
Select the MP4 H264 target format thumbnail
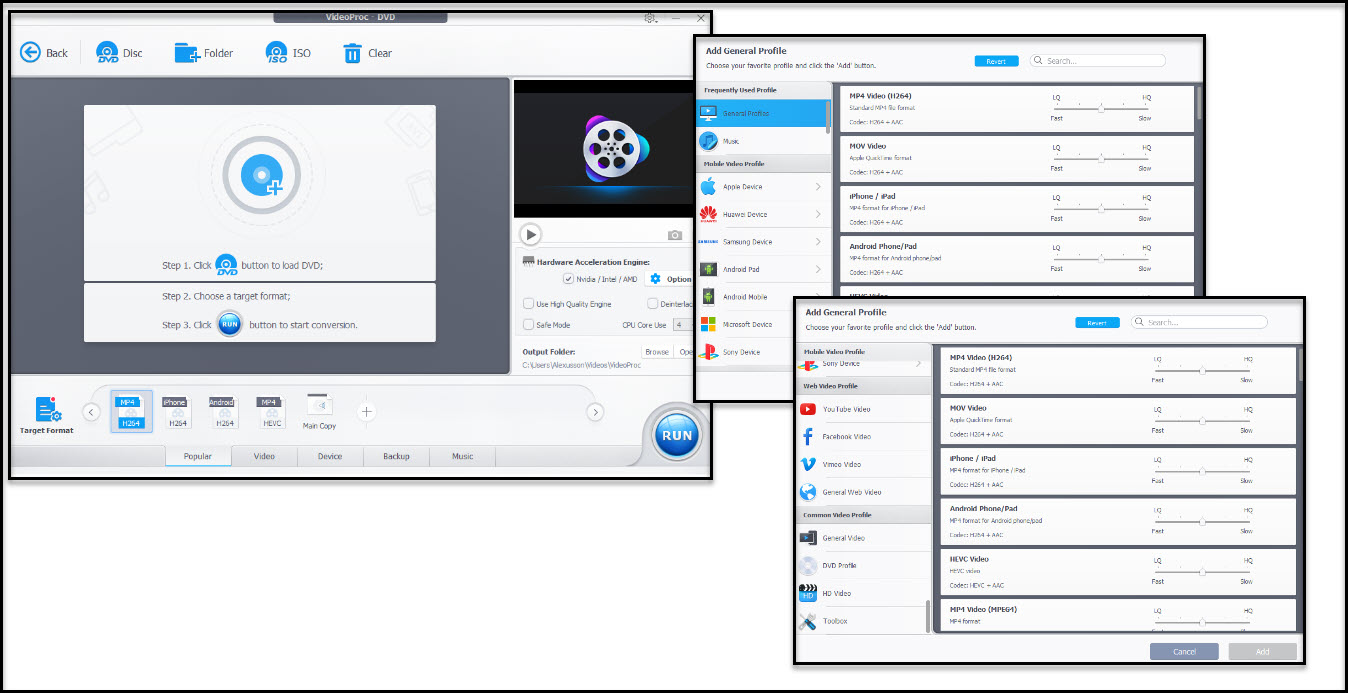132,412
